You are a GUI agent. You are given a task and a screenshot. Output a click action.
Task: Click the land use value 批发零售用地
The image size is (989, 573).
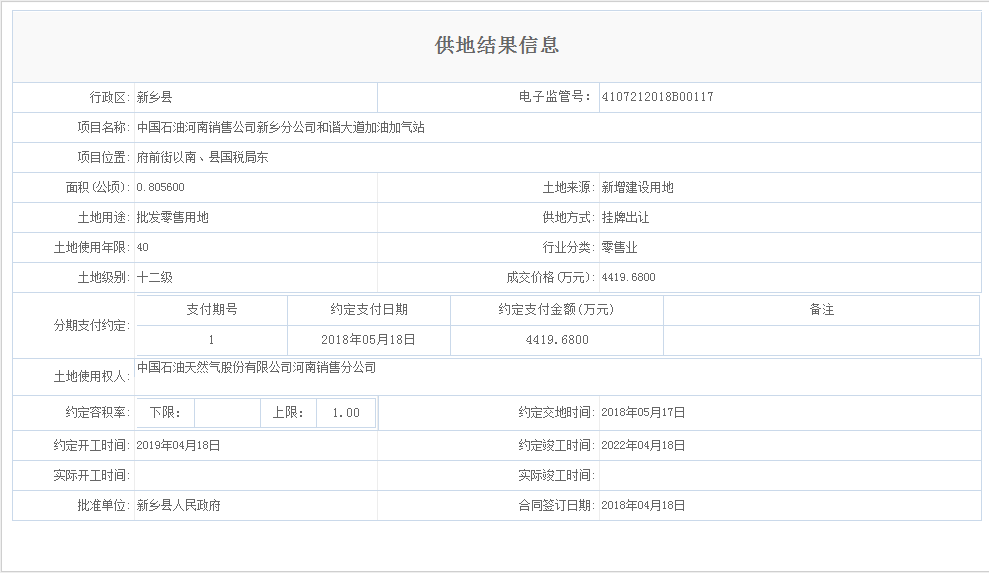pos(172,217)
